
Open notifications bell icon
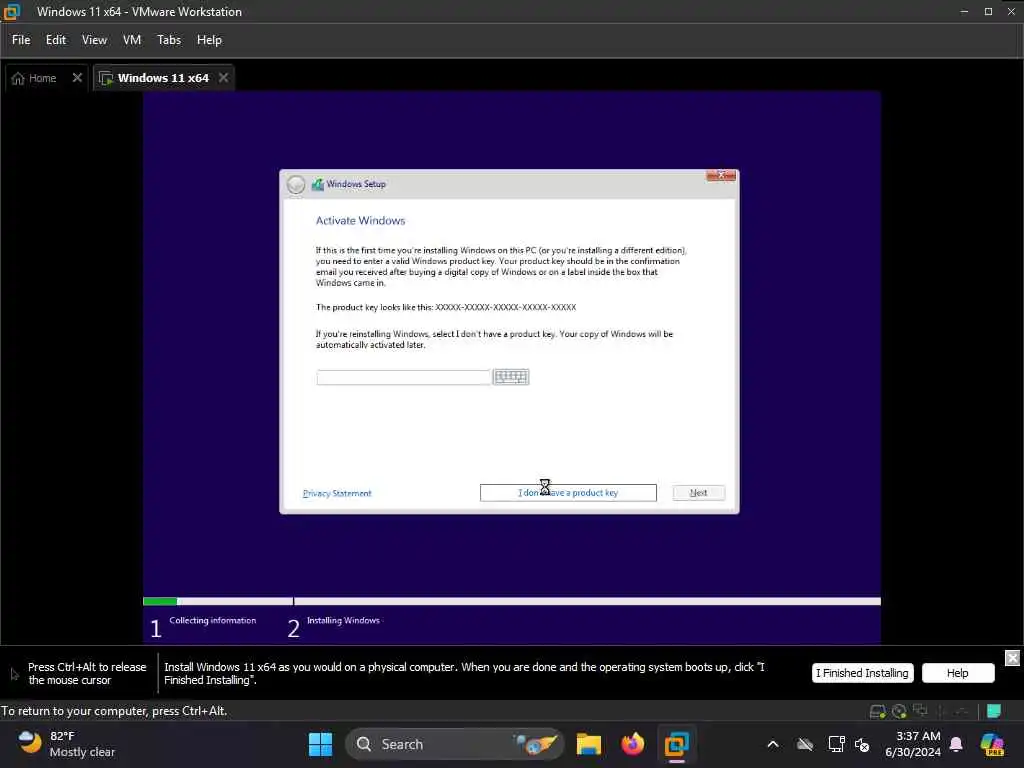956,744
